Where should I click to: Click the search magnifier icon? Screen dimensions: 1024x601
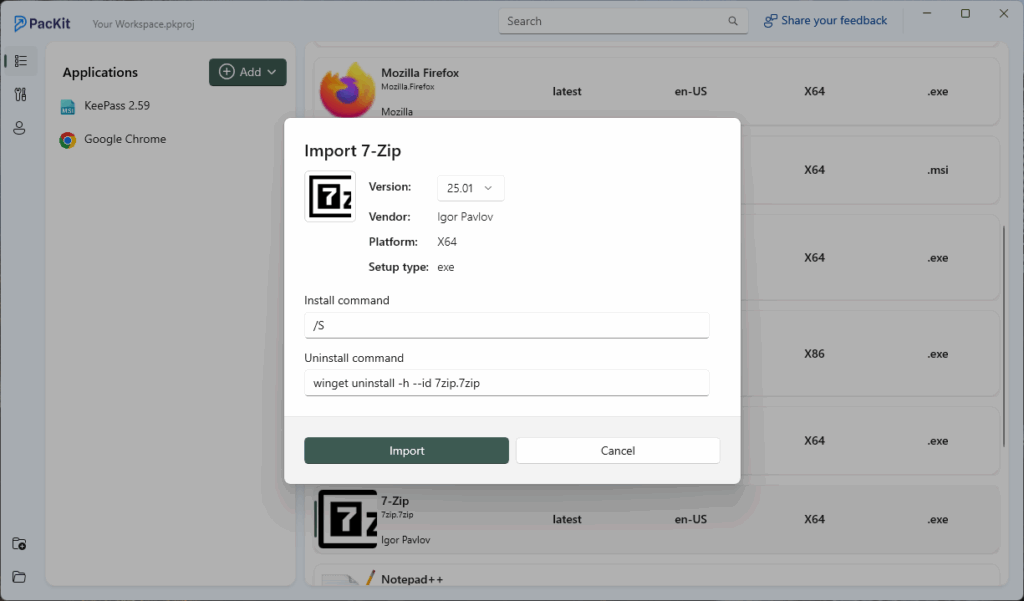tap(733, 21)
